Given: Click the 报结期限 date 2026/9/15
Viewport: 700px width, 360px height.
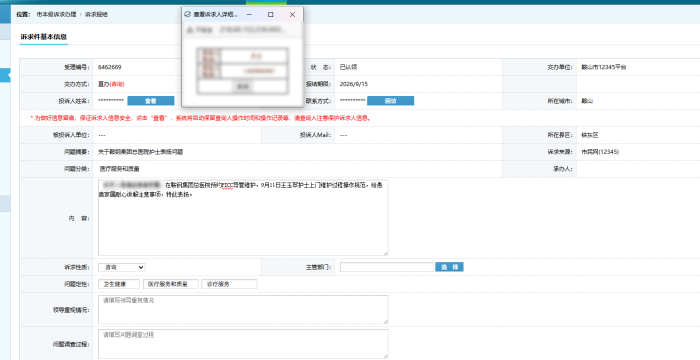Looking at the screenshot, I should pyautogui.click(x=354, y=84).
